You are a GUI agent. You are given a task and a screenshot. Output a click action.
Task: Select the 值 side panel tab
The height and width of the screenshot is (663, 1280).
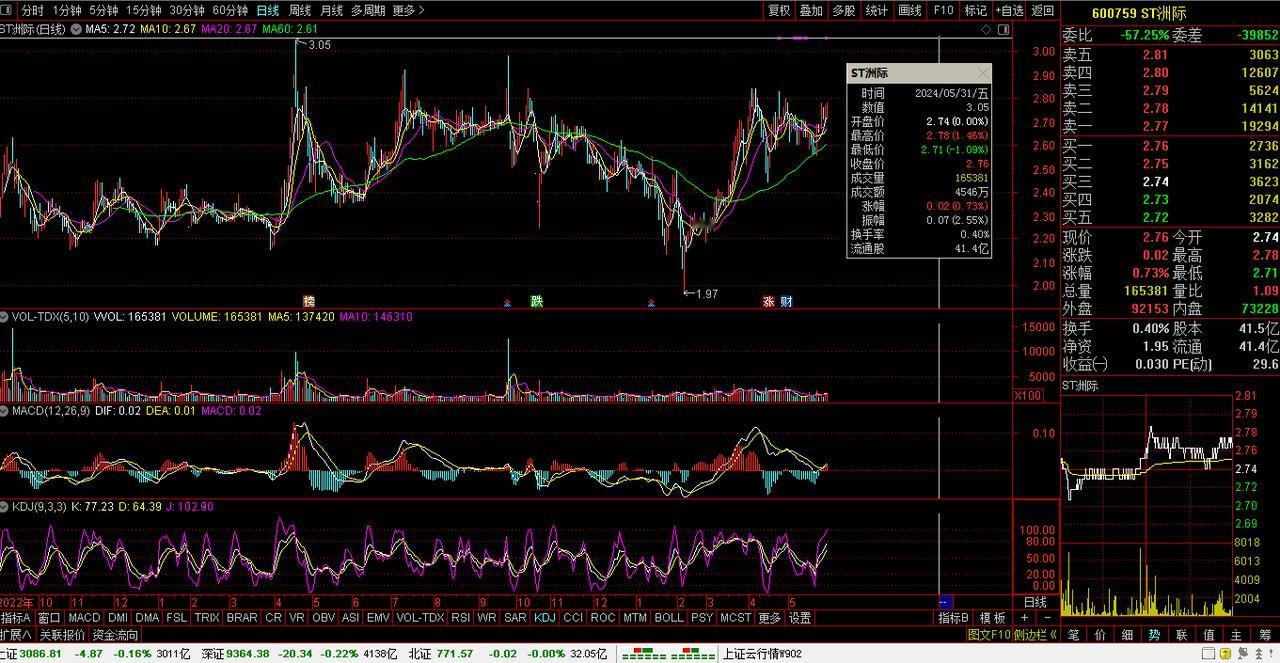(1209, 635)
